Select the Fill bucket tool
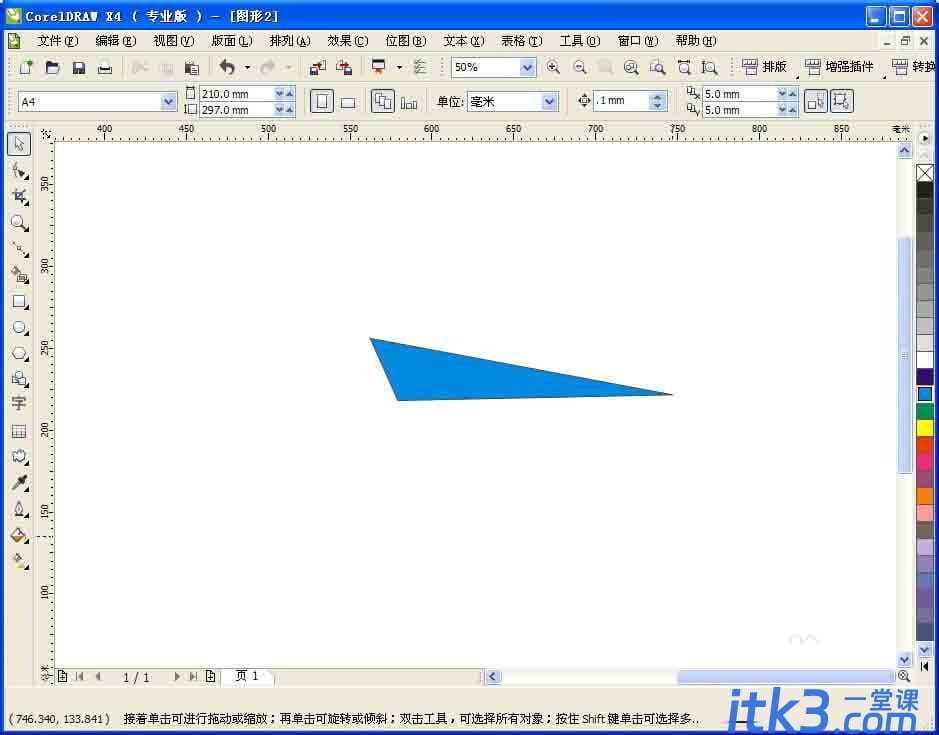Screen dimensions: 939x735 tap(19, 535)
